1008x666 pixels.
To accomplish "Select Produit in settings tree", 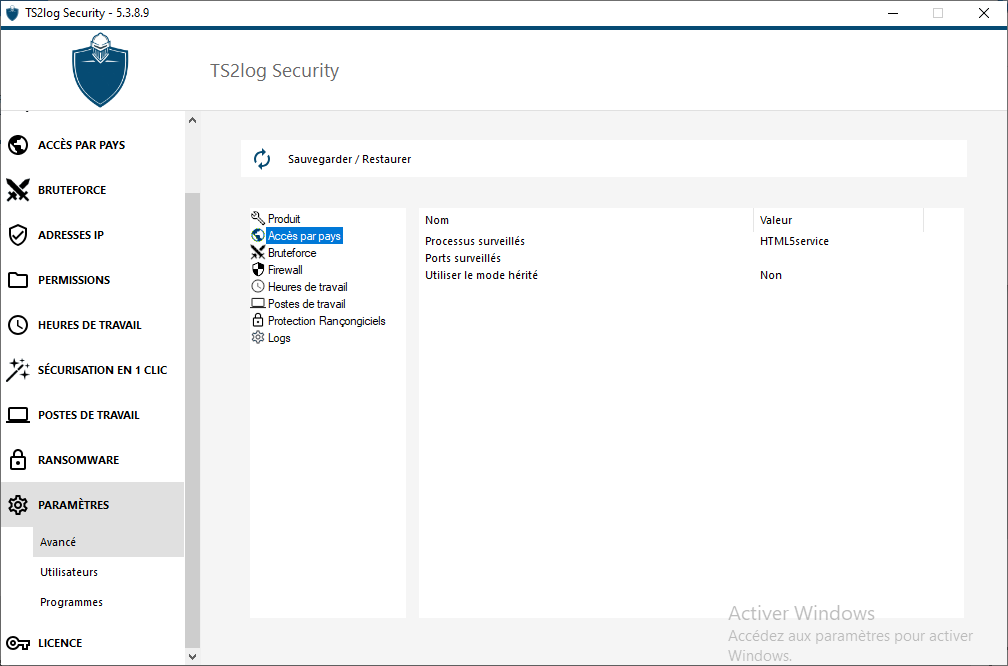I will [x=284, y=219].
